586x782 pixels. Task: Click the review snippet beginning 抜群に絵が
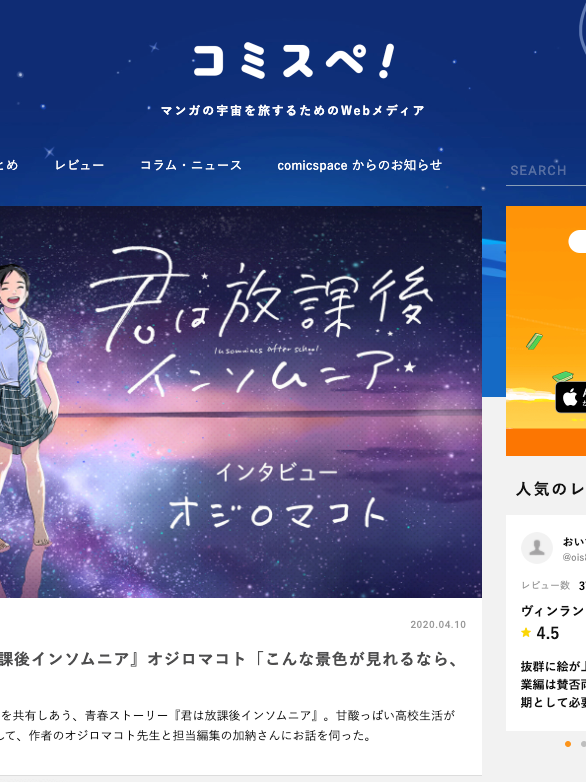pos(553,684)
